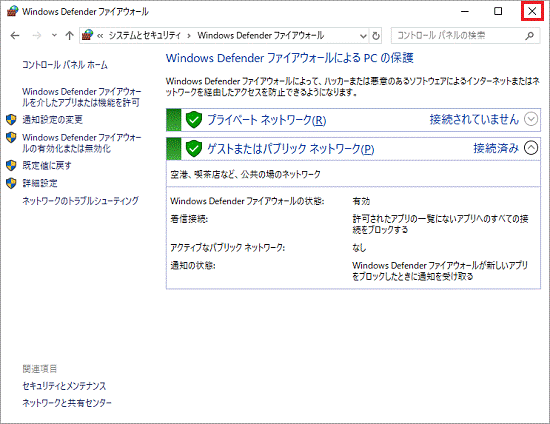Viewport: 550px width, 424px height.
Task: Click shield icon beside 有効化または無効化
Action: pos(11,137)
